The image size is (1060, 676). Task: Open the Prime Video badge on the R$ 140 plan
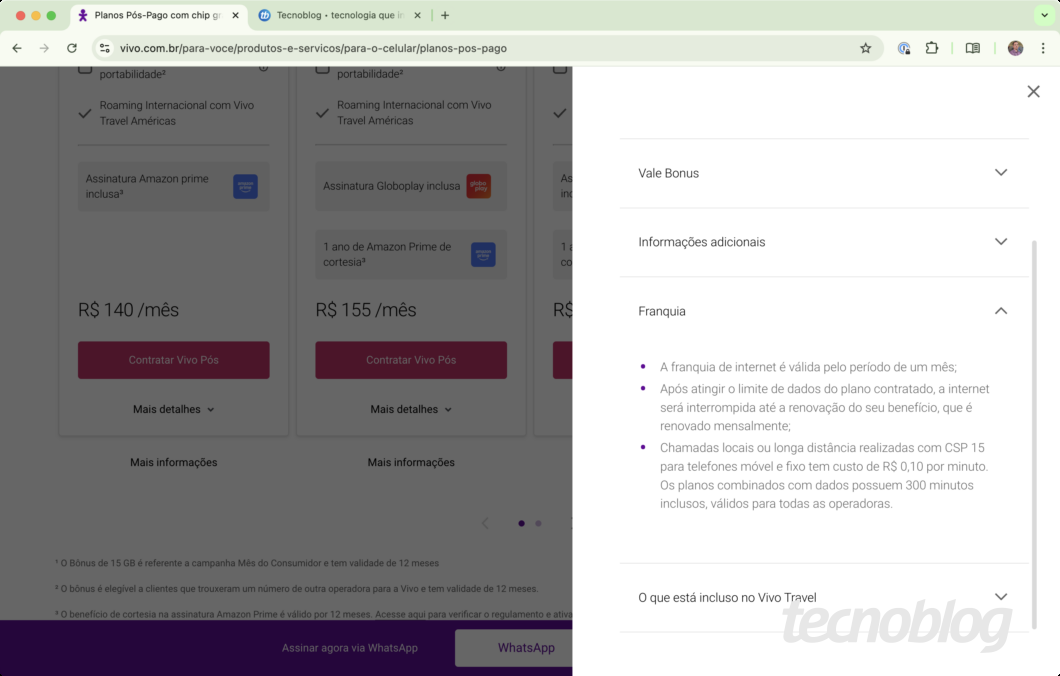245,186
